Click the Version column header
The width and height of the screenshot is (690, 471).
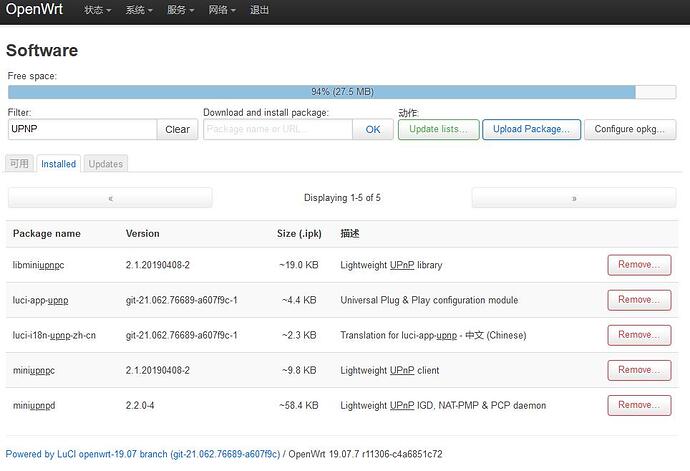pos(143,234)
